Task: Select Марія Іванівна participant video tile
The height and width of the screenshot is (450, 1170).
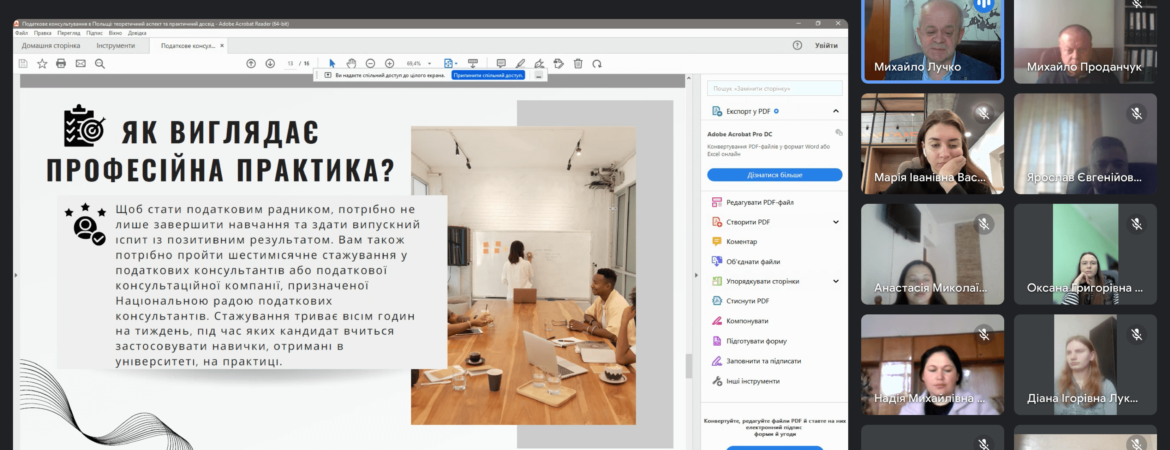Action: (933, 144)
